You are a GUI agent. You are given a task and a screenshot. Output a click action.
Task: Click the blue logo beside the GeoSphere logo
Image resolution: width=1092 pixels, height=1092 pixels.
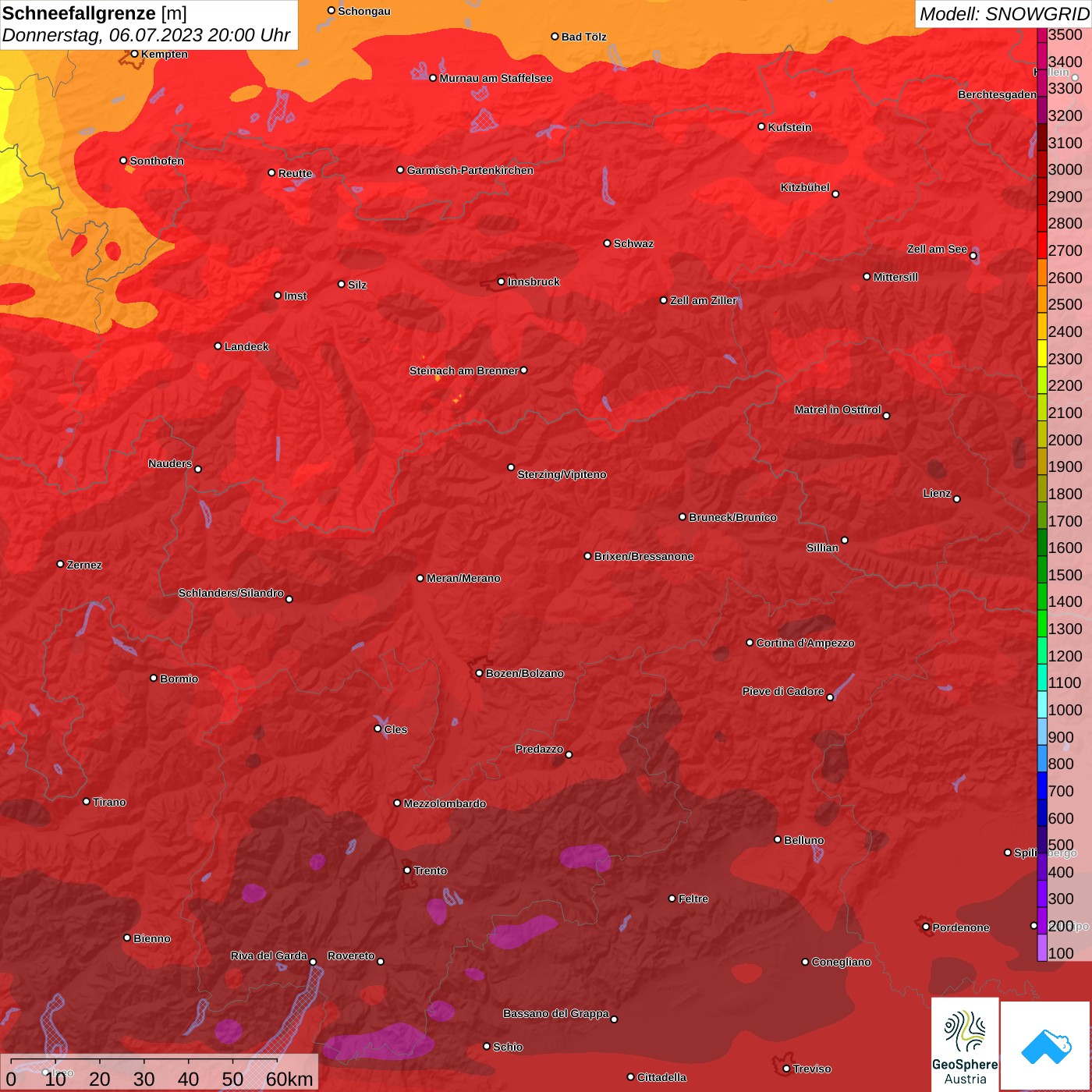(x=1046, y=1046)
